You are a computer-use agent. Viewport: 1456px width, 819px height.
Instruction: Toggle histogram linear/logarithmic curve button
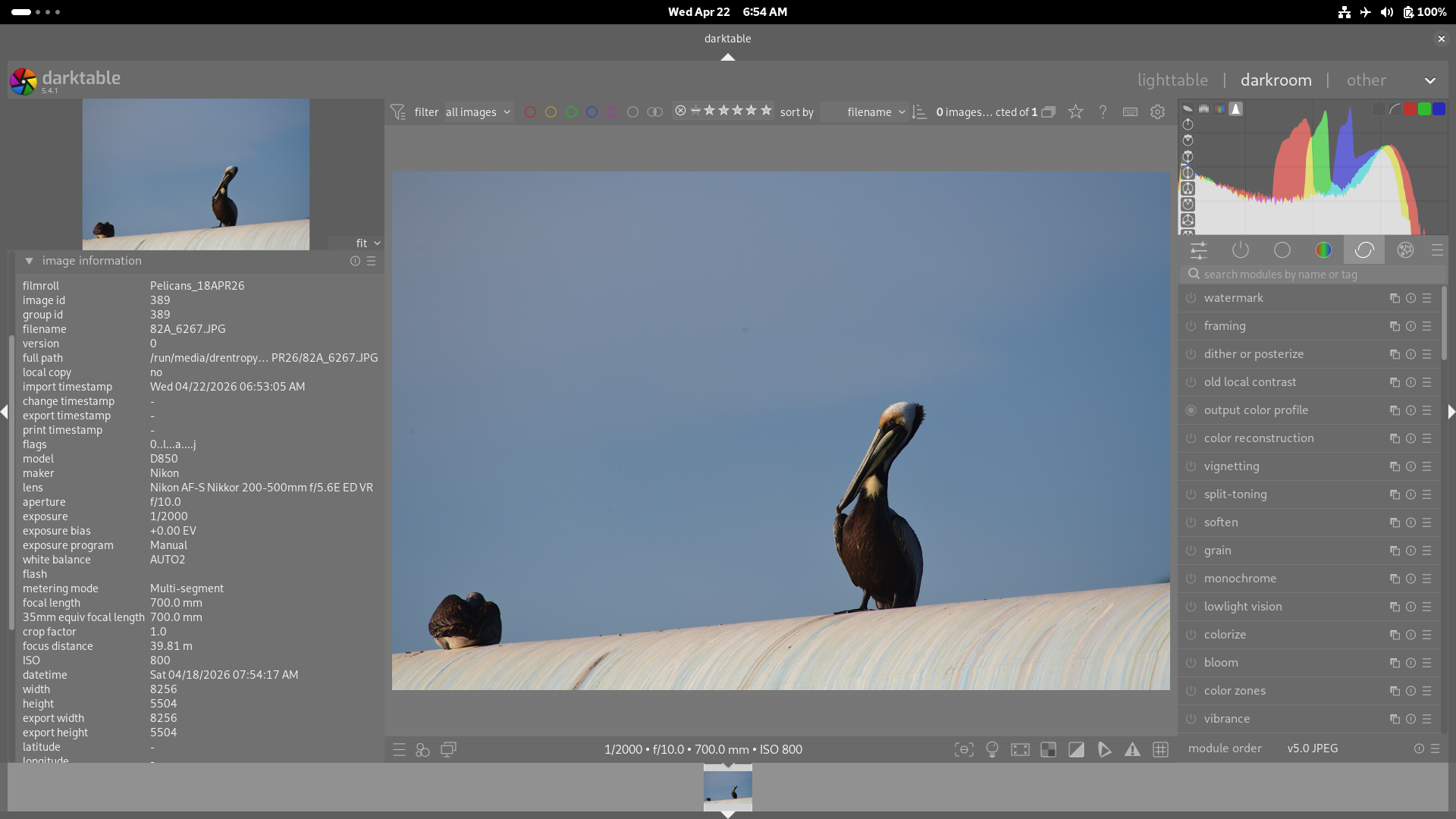[1395, 109]
